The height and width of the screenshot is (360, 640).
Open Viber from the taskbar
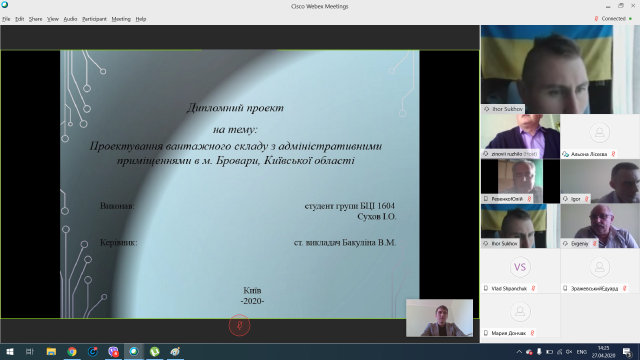(x=113, y=351)
